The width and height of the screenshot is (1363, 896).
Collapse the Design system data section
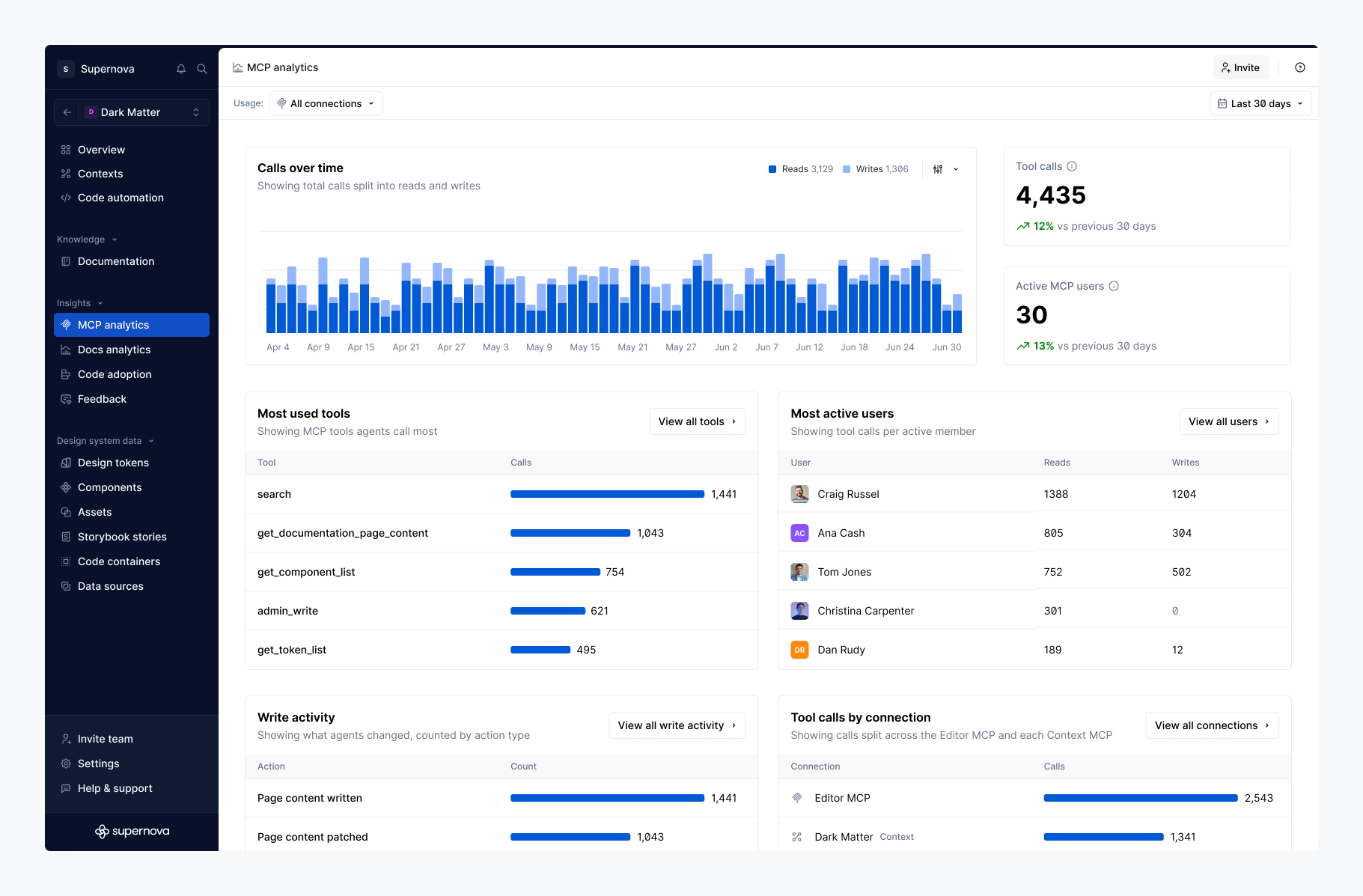pyautogui.click(x=106, y=441)
